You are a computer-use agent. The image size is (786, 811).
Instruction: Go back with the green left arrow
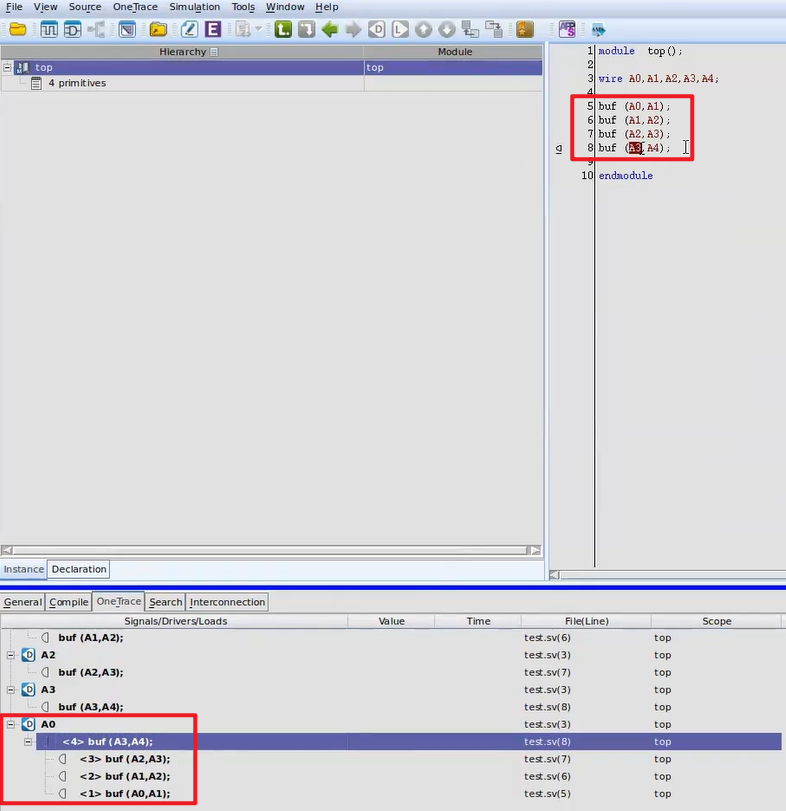click(x=329, y=29)
